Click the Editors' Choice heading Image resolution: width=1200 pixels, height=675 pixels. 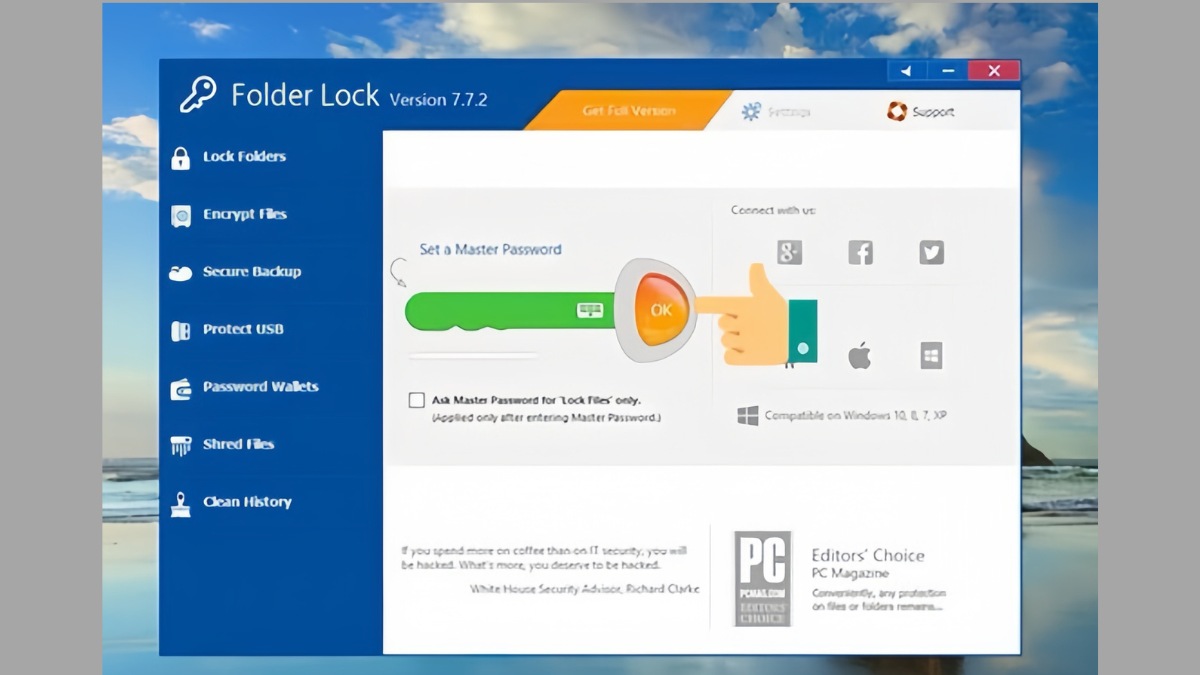868,555
